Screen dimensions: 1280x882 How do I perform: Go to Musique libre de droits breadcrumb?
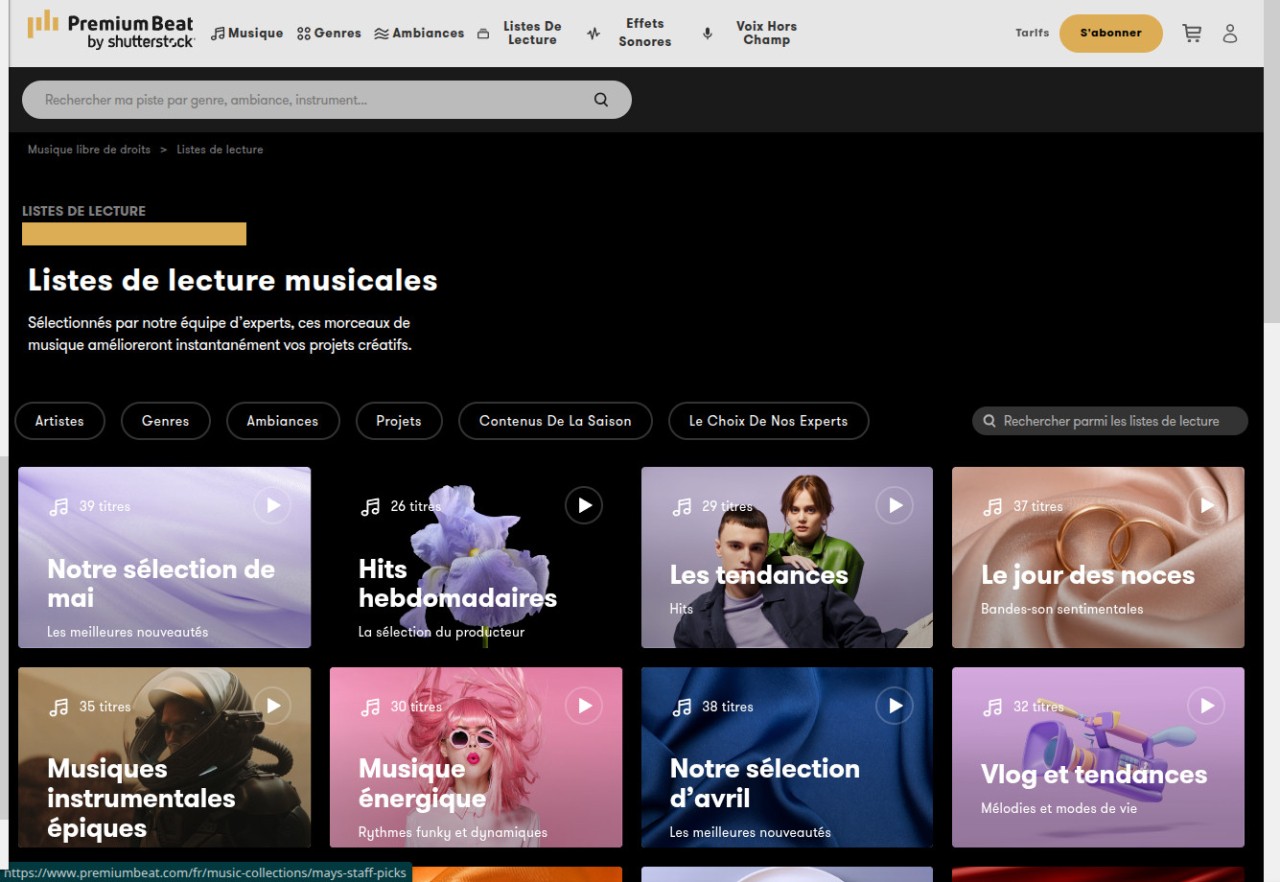(89, 149)
